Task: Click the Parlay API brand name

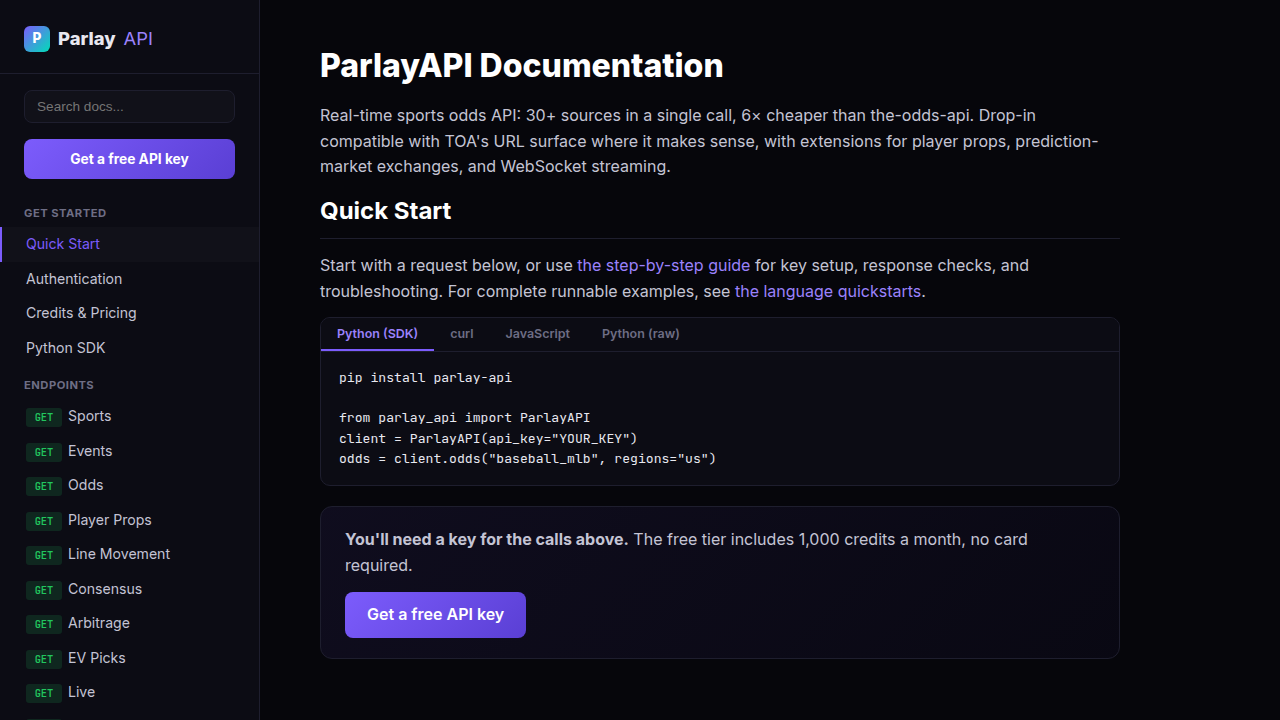Action: 105,39
